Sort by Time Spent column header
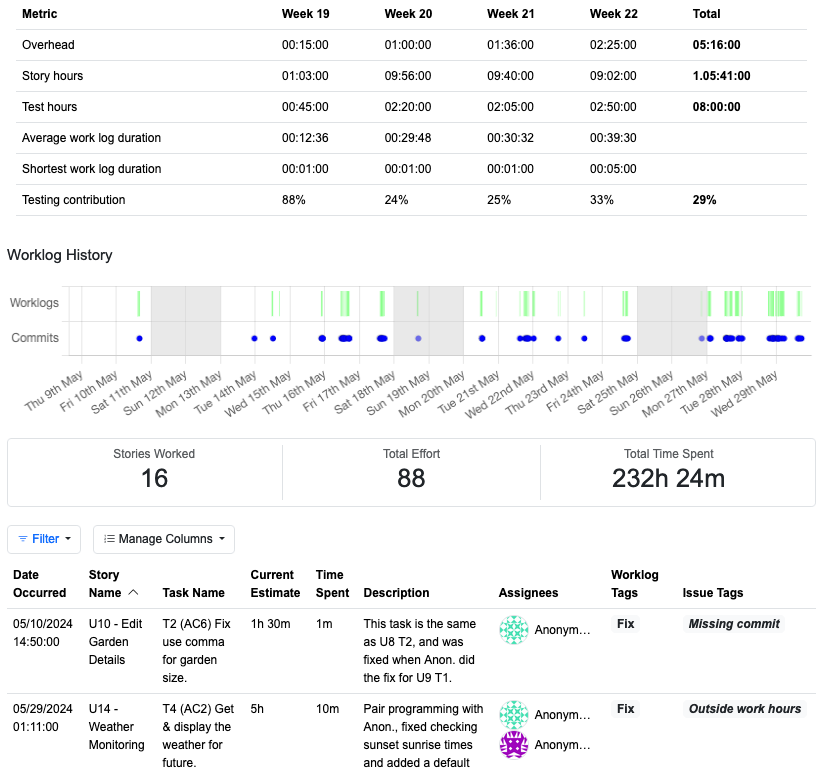Image resolution: width=820 pixels, height=771 pixels. coord(332,584)
